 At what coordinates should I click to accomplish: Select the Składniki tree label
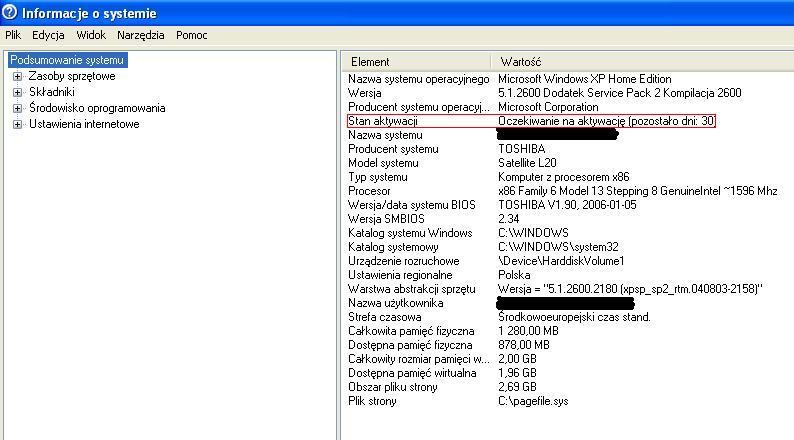(51, 92)
